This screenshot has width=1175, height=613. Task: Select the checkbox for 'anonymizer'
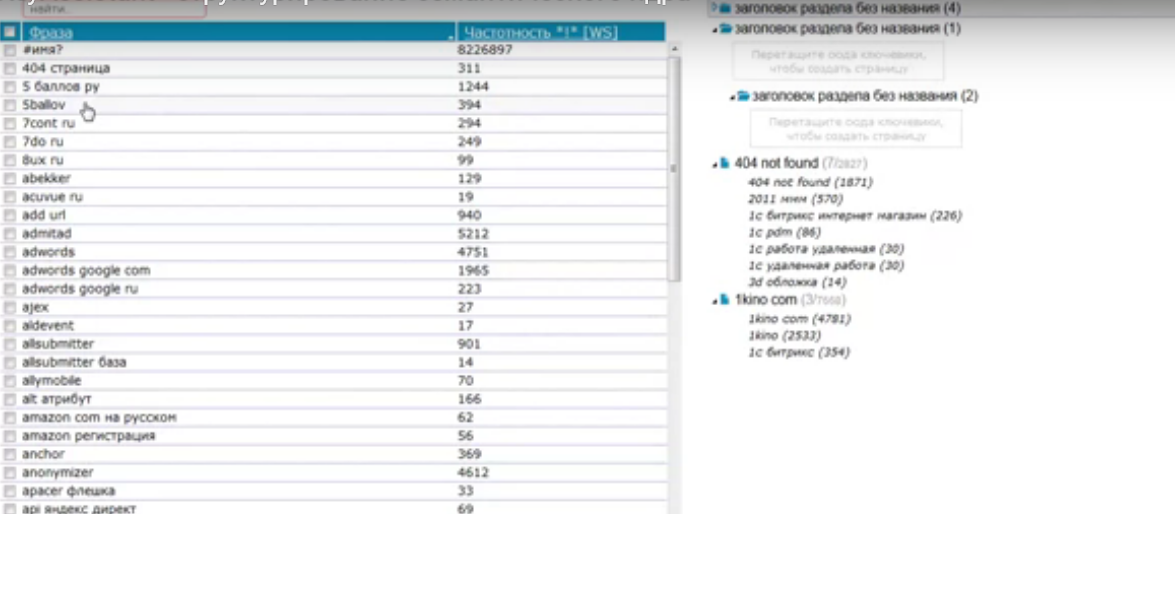[x=10, y=473]
